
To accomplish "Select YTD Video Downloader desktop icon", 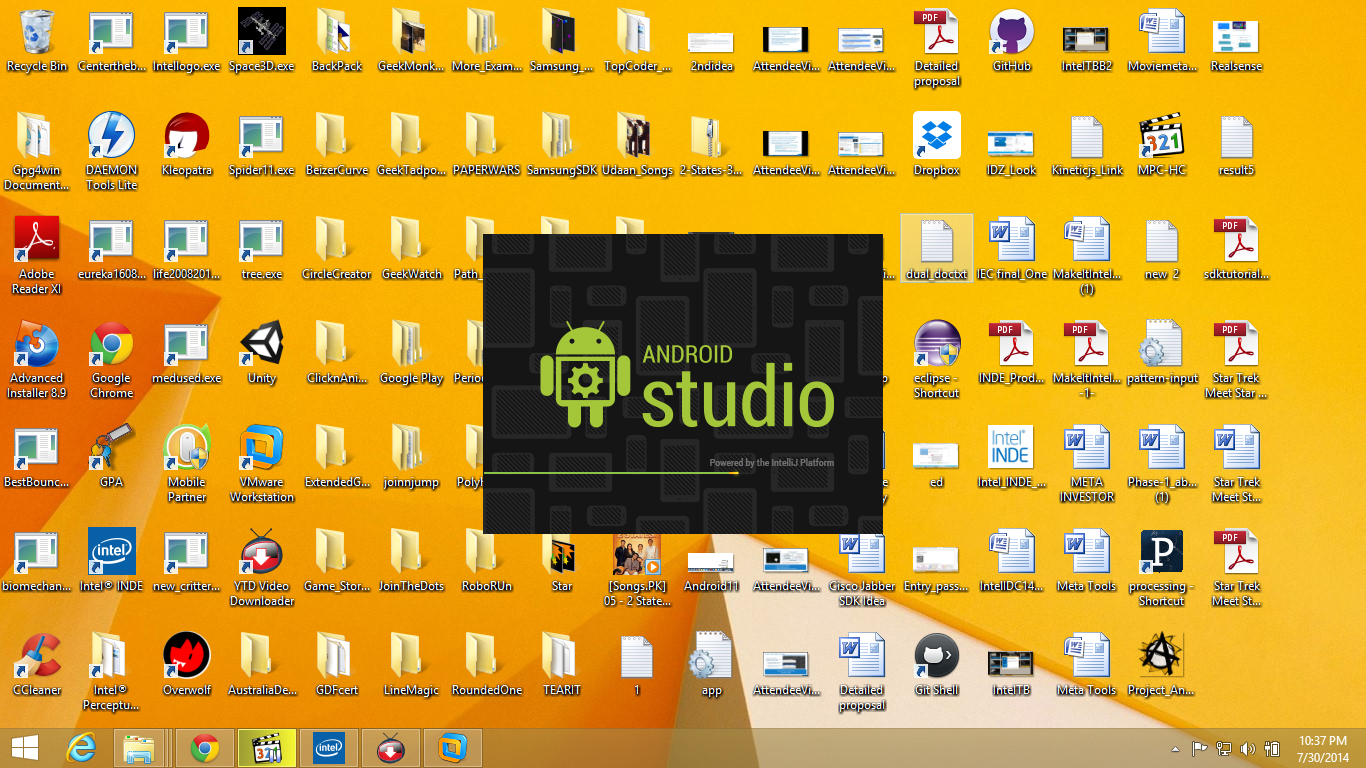I will tap(262, 568).
